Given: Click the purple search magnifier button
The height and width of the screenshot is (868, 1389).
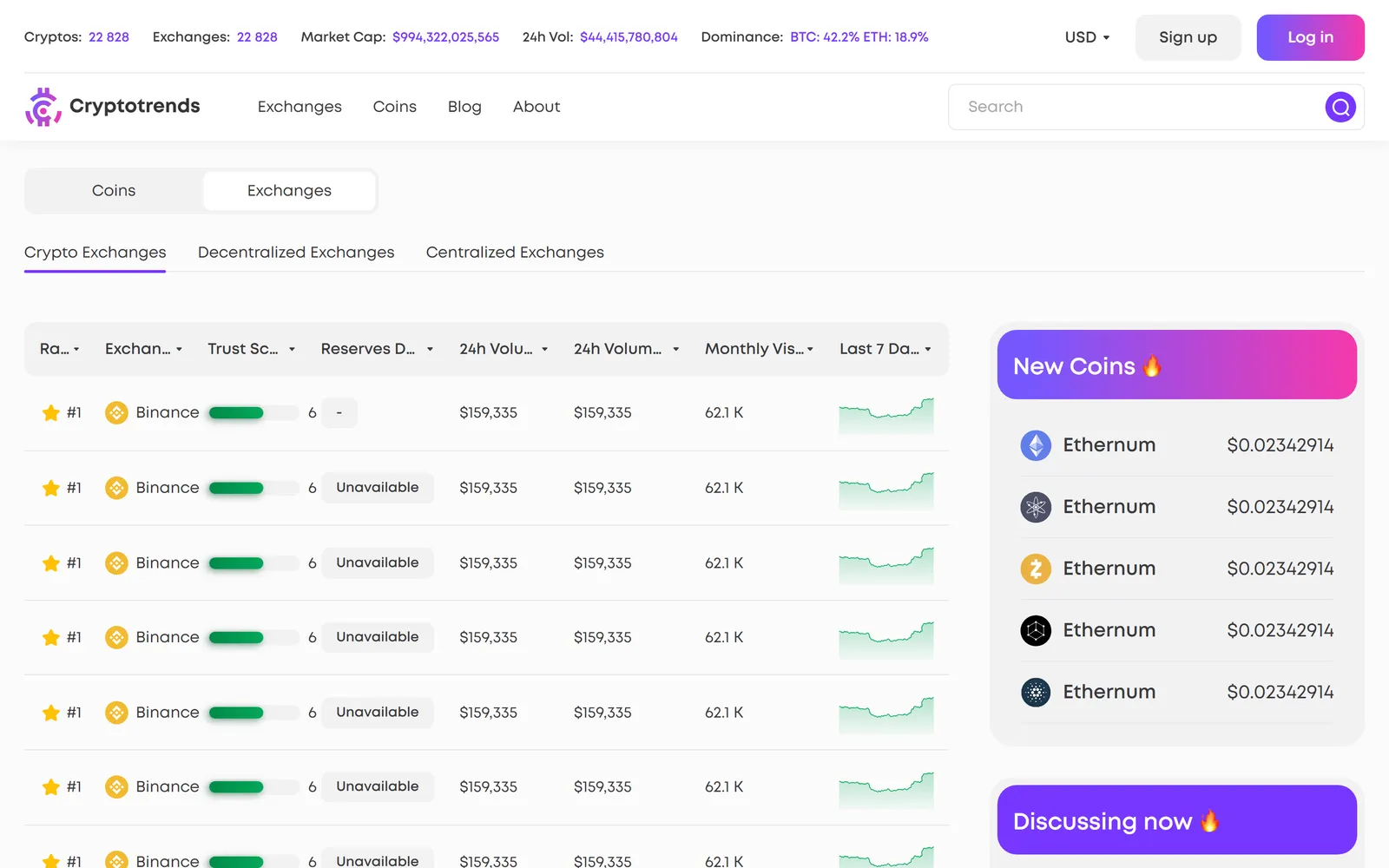Looking at the screenshot, I should click(x=1340, y=107).
